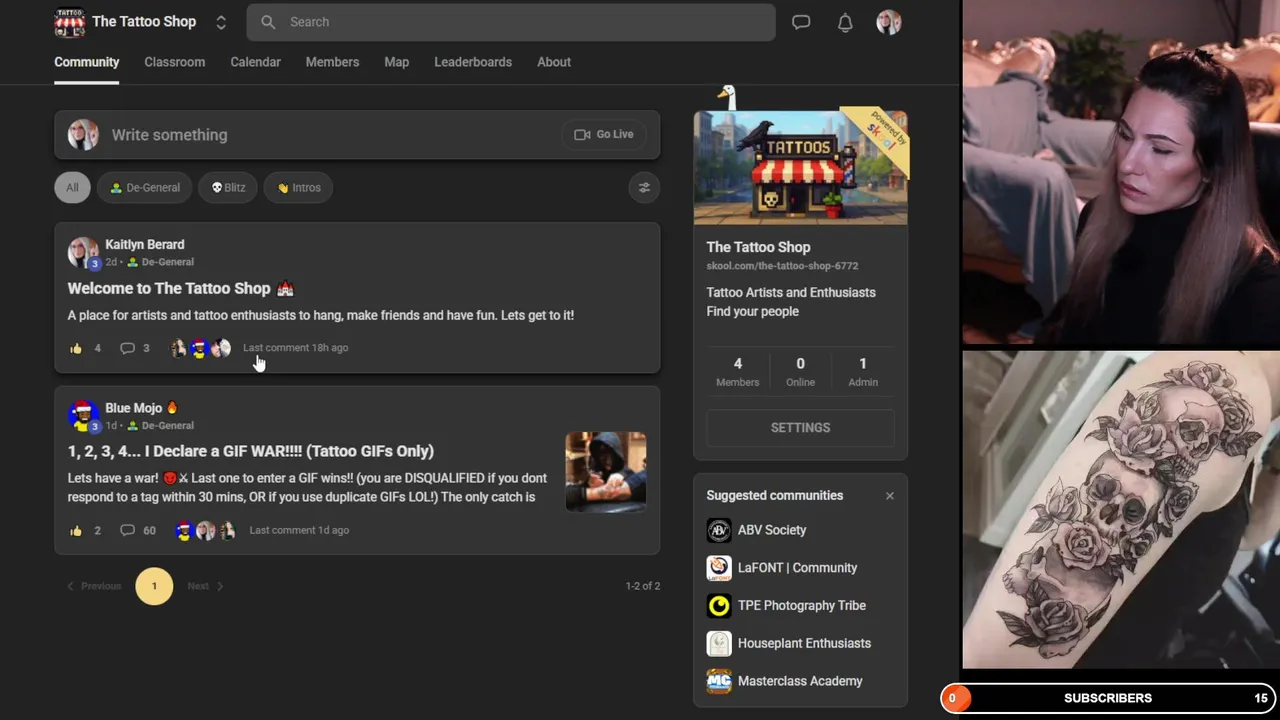
Task: Open the Calendar tab
Action: click(256, 62)
